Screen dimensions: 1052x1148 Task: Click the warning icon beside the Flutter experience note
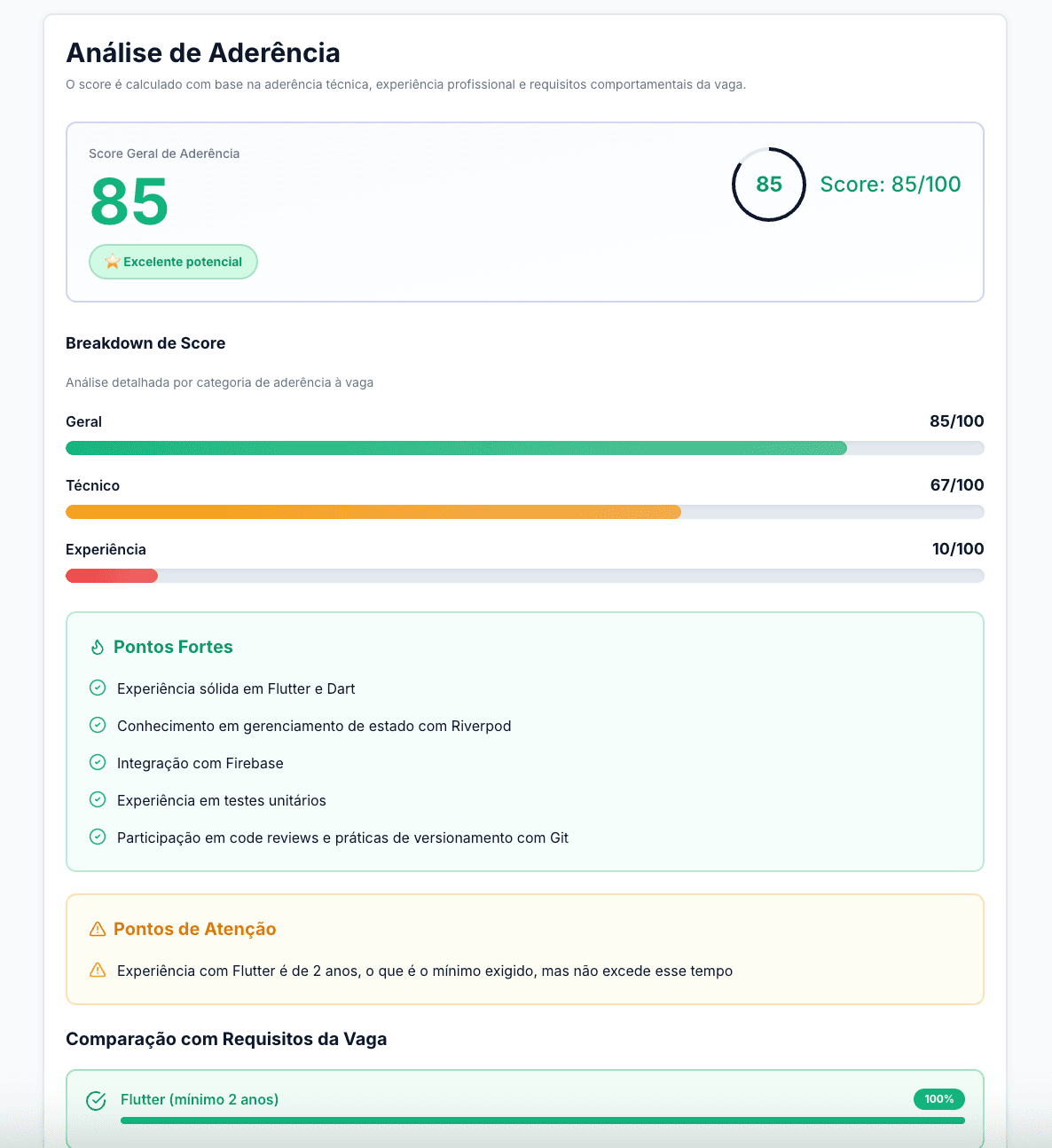coord(98,970)
